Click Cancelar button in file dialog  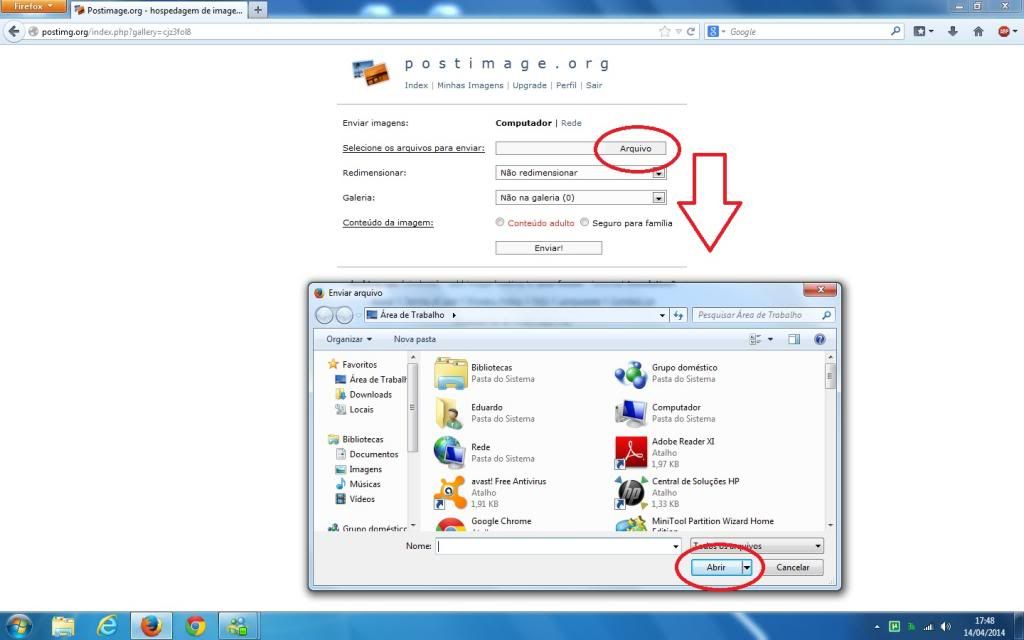pyautogui.click(x=793, y=567)
